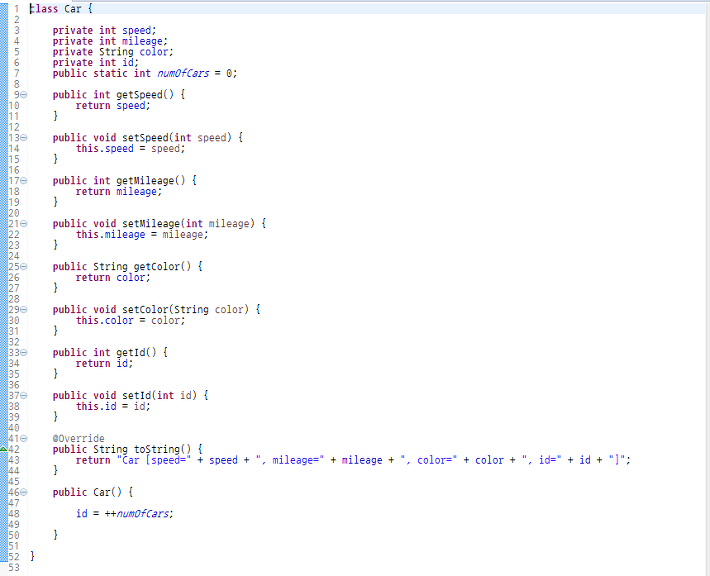Click 'public int getMileage()' method signature
The height and width of the screenshot is (576, 710).
coord(125,181)
